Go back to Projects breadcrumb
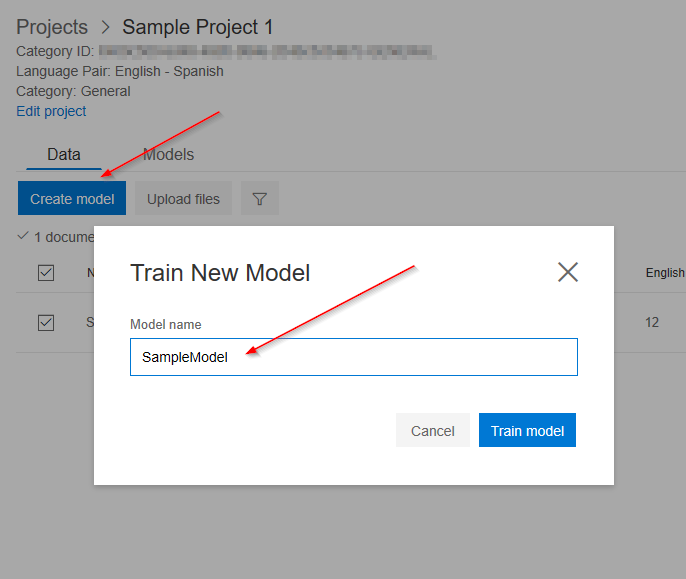Screen dimensions: 686x579 coord(52,28)
